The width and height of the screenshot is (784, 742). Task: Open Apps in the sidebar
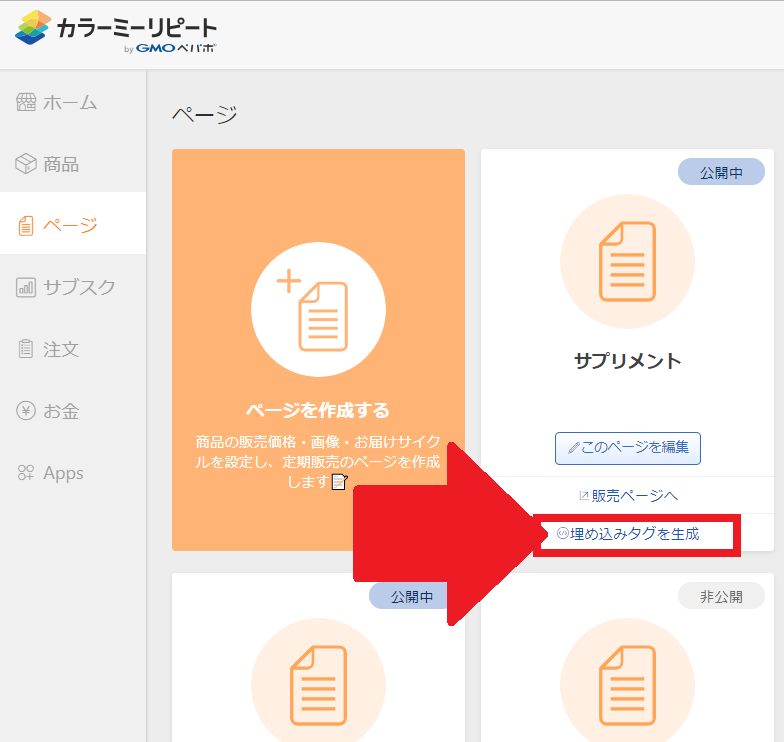(x=72, y=472)
